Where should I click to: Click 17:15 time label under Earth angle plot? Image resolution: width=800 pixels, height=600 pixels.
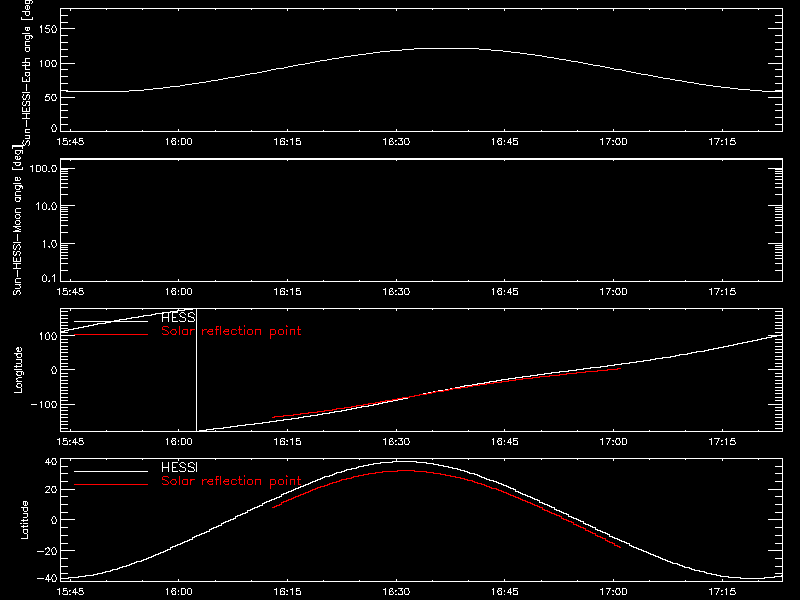pos(722,142)
